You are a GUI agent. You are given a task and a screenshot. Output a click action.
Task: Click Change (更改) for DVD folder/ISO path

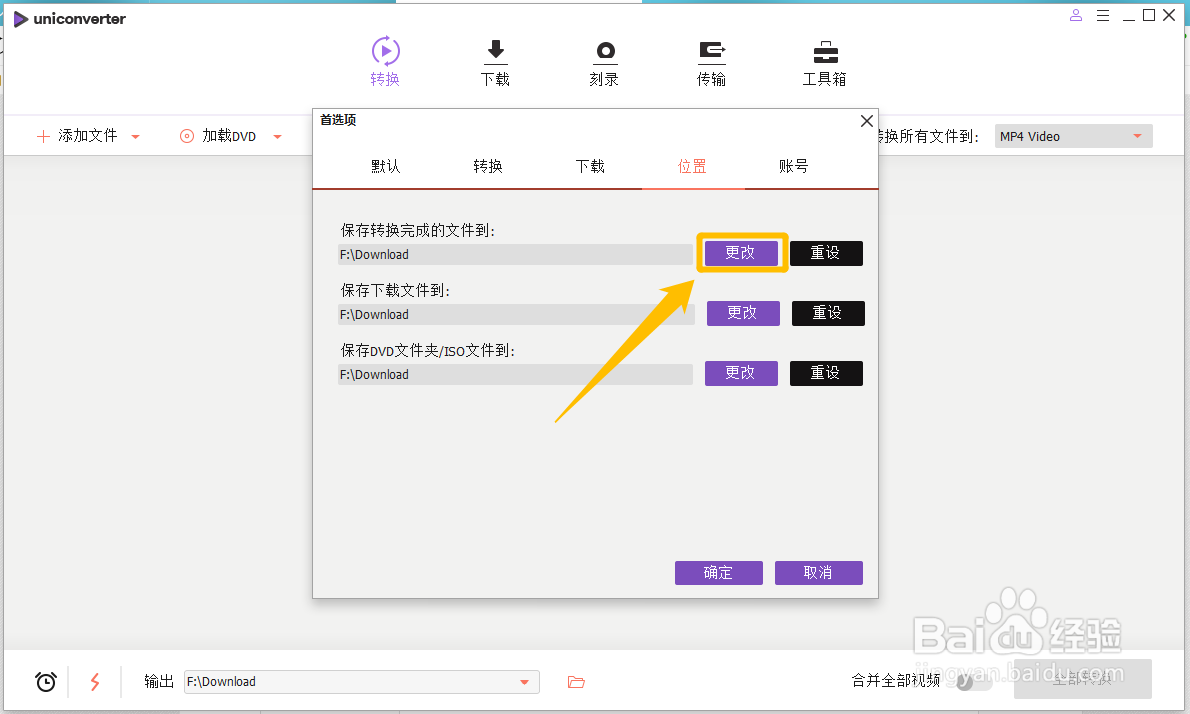tap(741, 373)
